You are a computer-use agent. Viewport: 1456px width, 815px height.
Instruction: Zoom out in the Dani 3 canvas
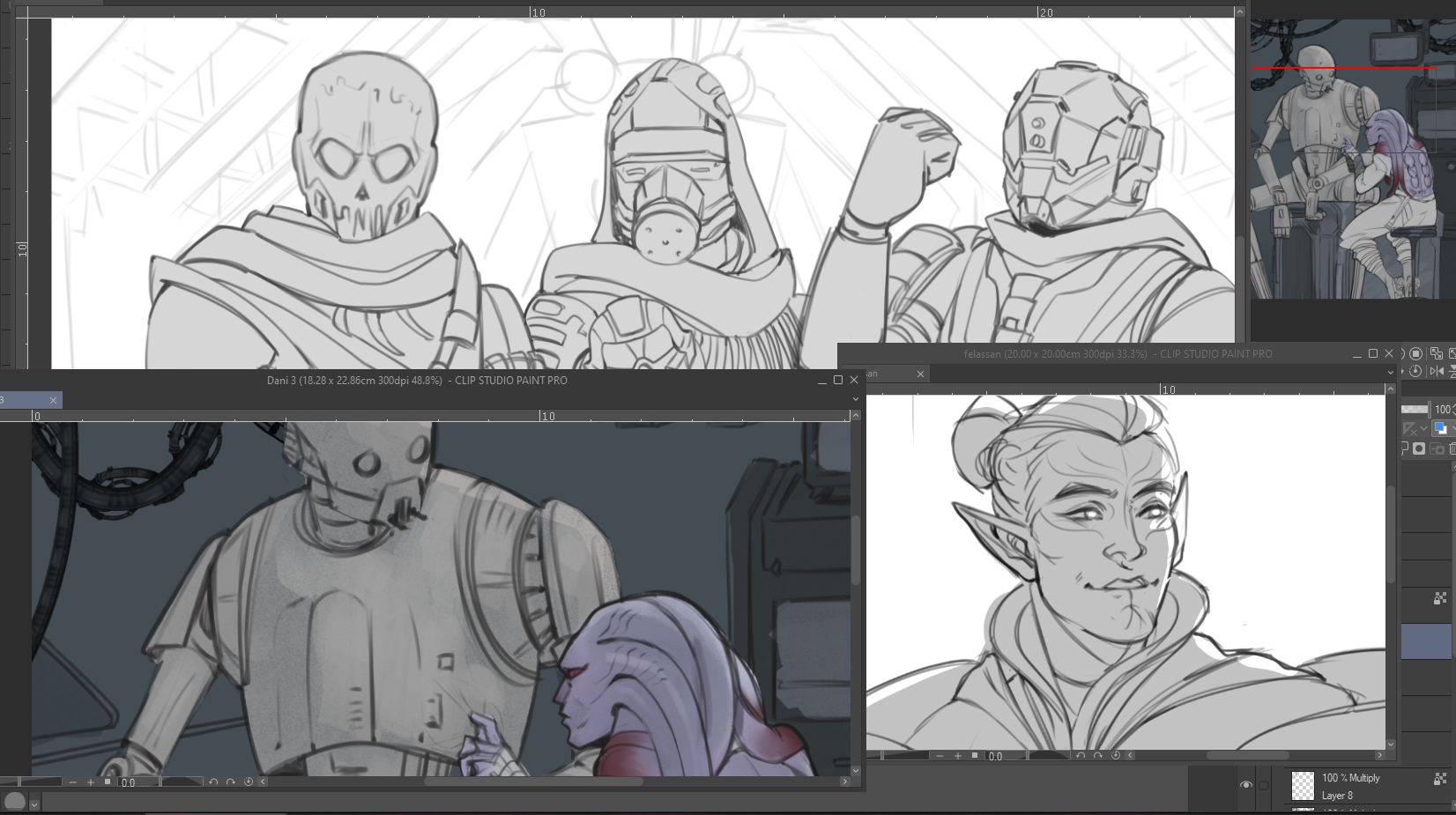(x=72, y=782)
